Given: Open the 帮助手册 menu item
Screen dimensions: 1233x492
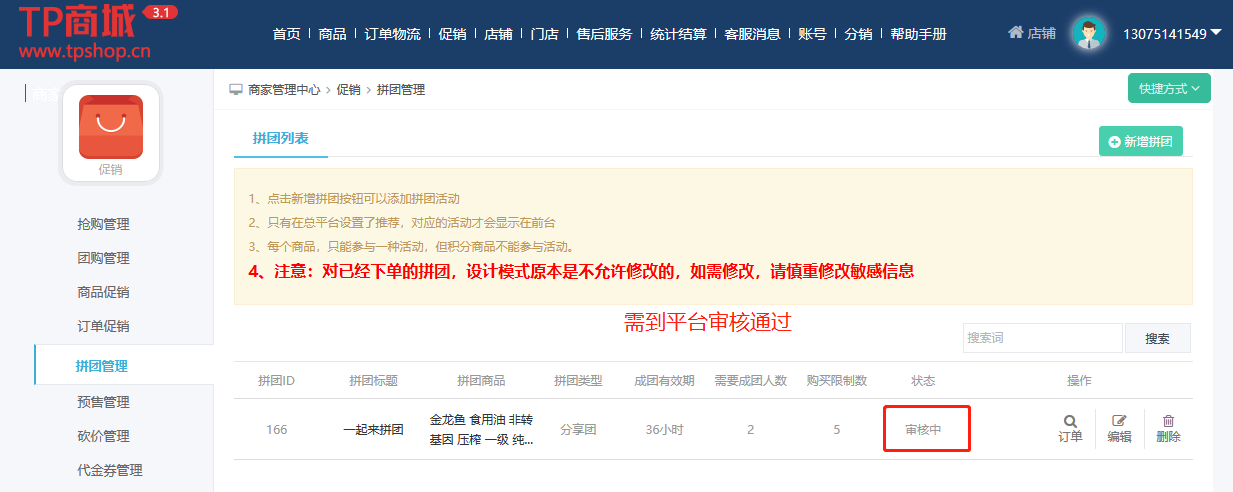Looking at the screenshot, I should click(917, 34).
